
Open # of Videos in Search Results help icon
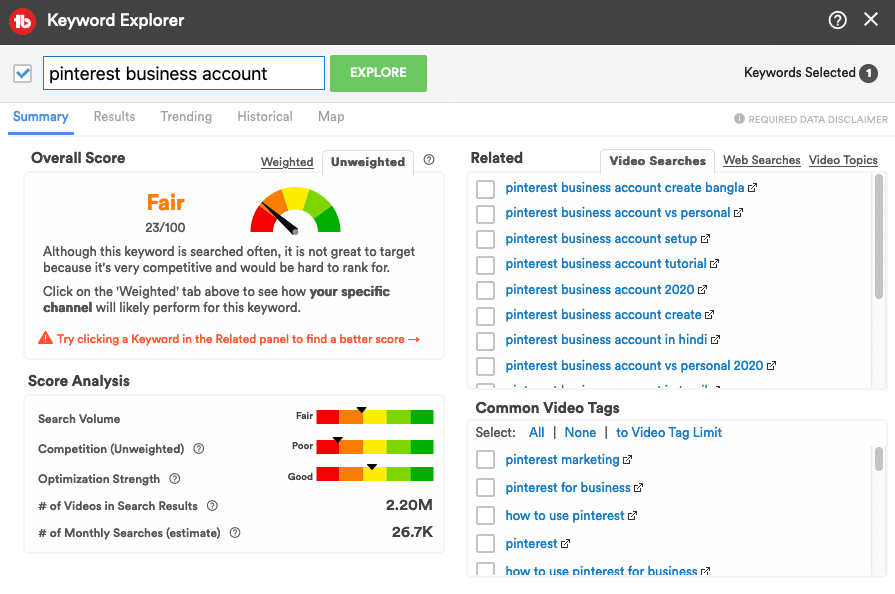(212, 506)
